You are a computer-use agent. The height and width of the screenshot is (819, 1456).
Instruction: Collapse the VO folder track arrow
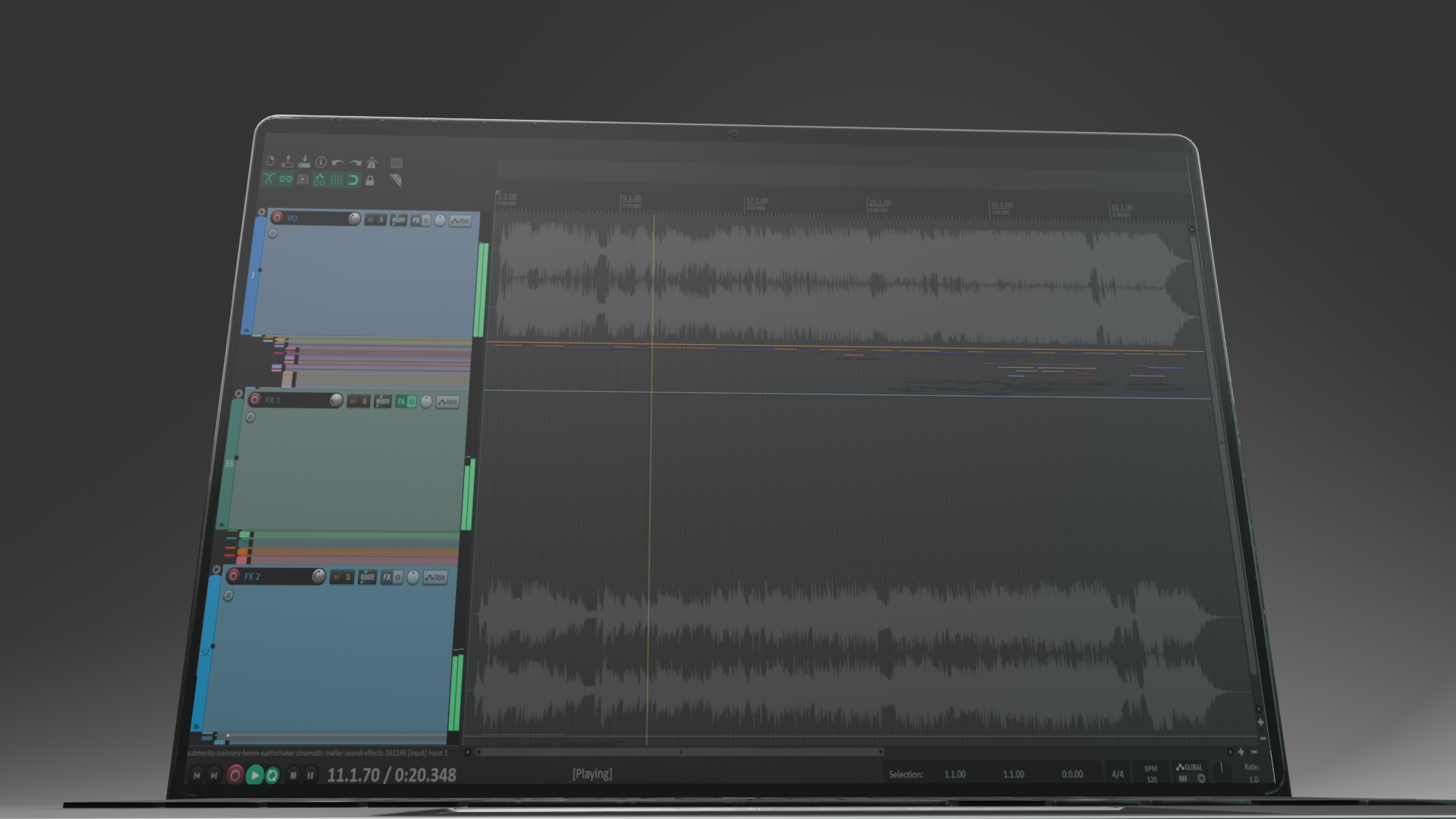(x=262, y=212)
